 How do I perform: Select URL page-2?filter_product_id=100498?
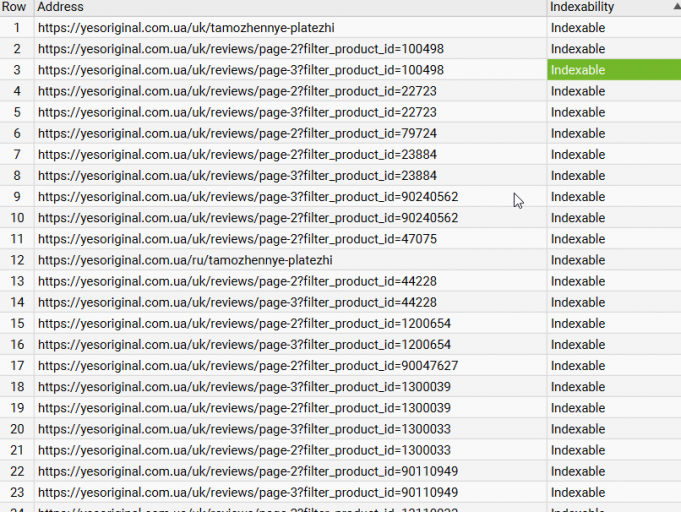click(x=241, y=49)
